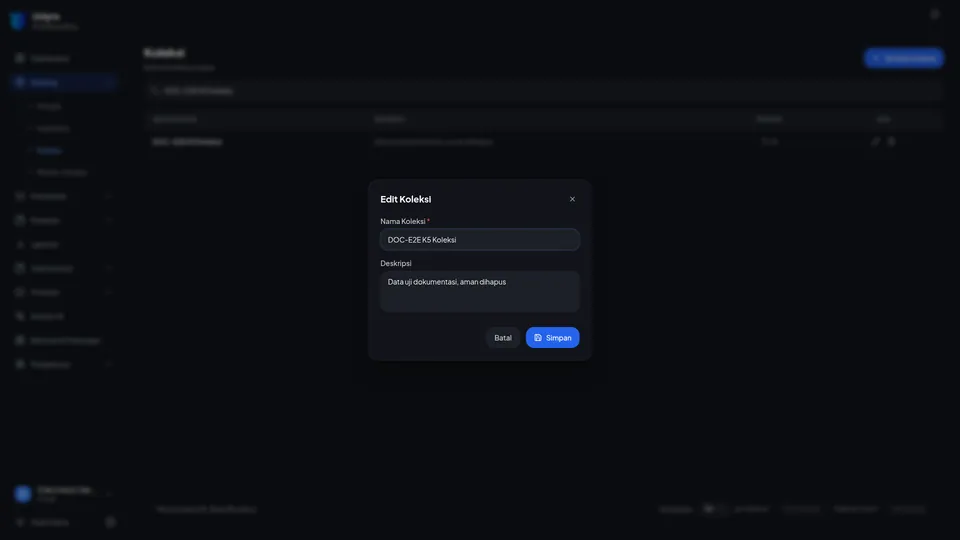Click the Nama Koleksi input field
The width and height of the screenshot is (960, 540).
(479, 239)
